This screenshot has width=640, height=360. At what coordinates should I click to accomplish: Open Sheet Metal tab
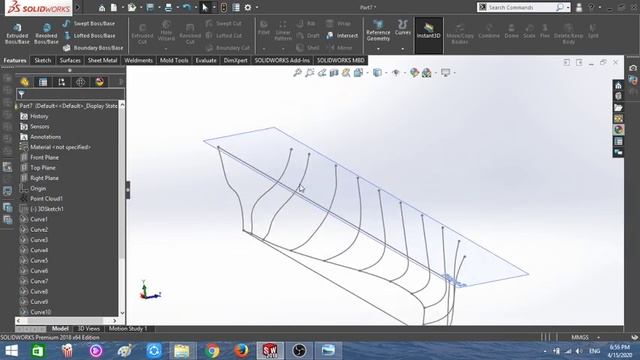[x=102, y=60]
